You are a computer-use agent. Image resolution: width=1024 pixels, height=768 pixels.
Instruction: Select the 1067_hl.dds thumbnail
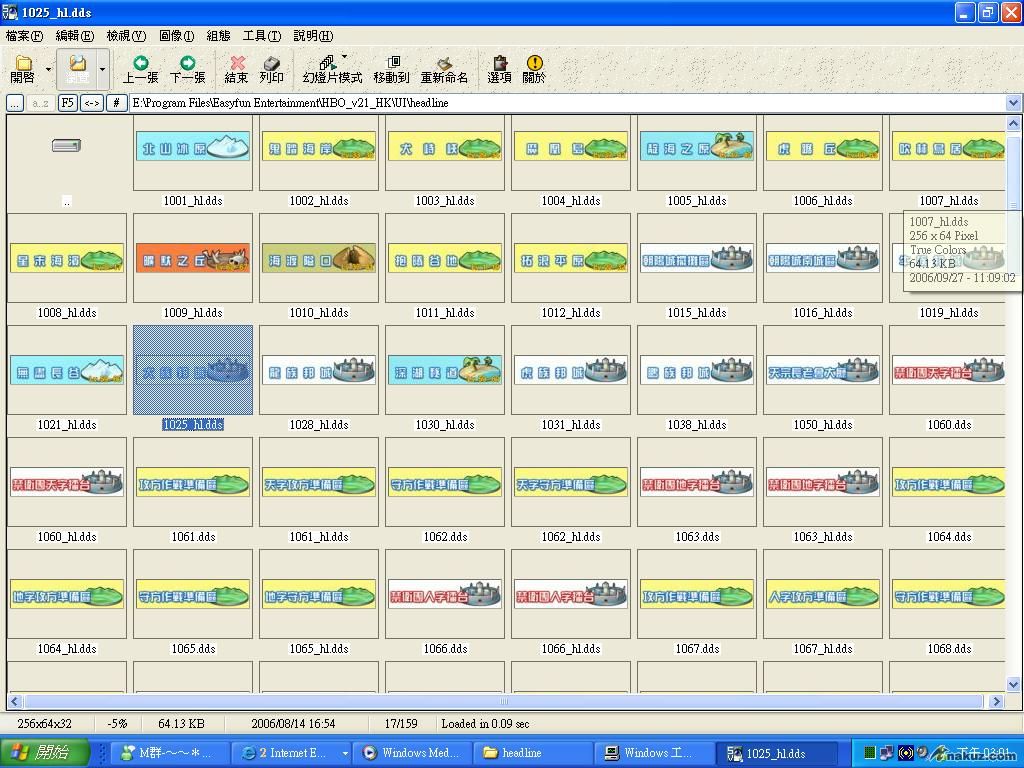click(823, 594)
